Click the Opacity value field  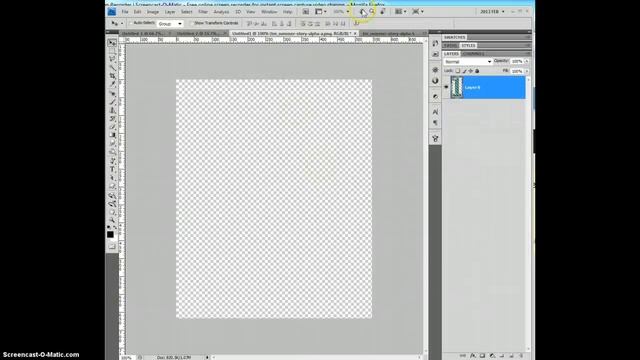pyautogui.click(x=517, y=61)
